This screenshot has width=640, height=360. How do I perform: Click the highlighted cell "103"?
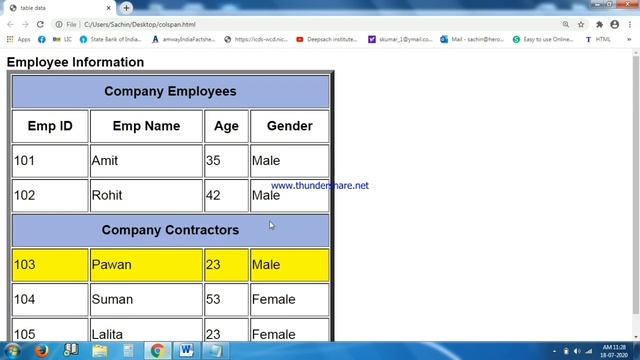point(50,264)
